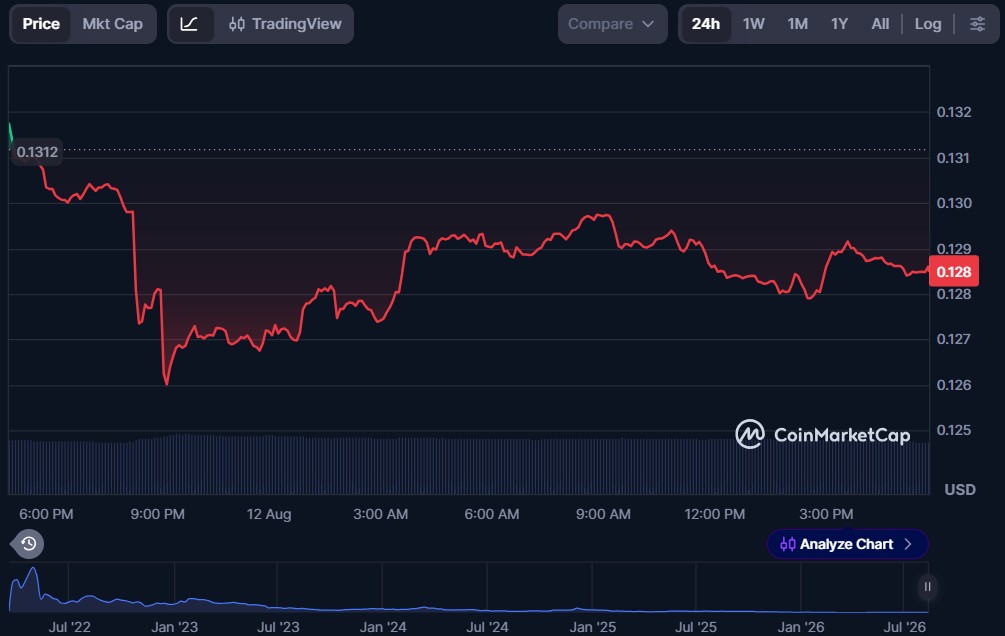Select the All time range
Viewport: 1005px width, 636px height.
pyautogui.click(x=880, y=24)
